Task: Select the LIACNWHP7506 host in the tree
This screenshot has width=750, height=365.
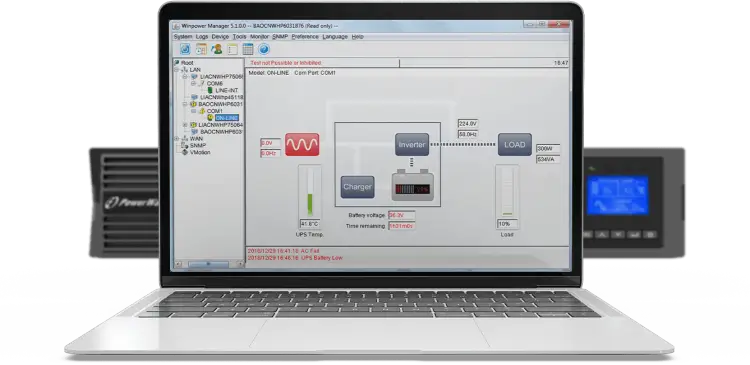Action: (221, 77)
